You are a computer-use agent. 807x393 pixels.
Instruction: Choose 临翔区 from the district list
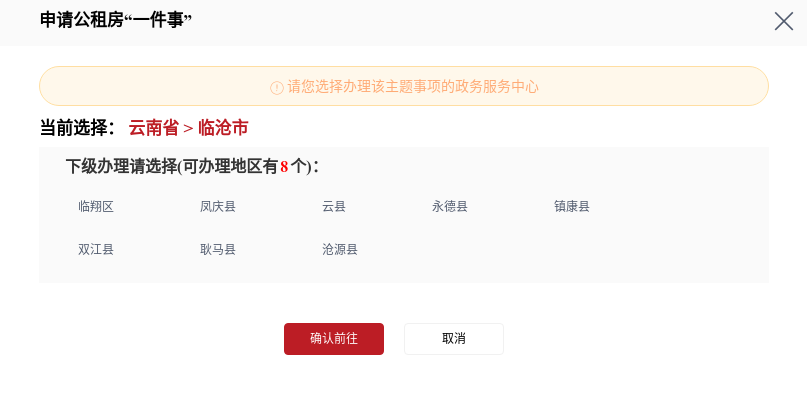(96, 207)
